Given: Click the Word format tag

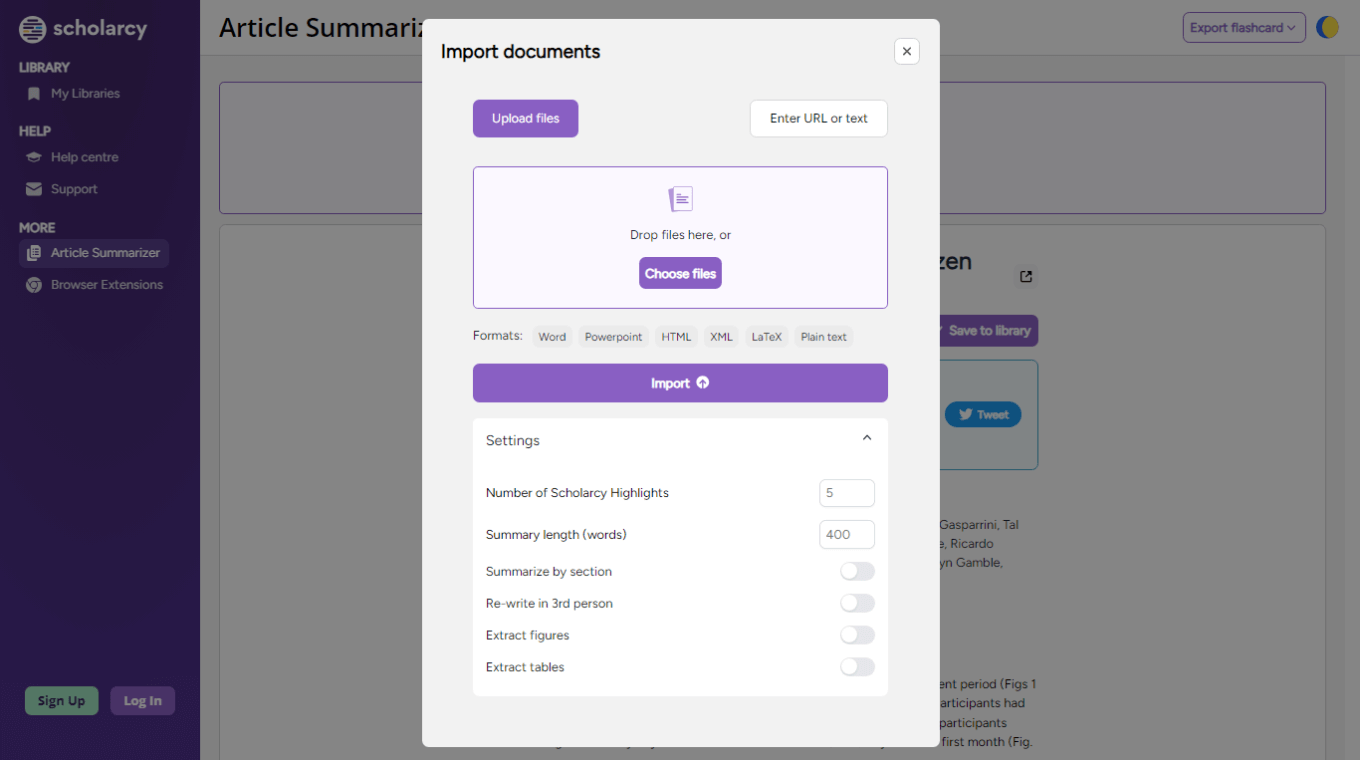Looking at the screenshot, I should tap(552, 337).
